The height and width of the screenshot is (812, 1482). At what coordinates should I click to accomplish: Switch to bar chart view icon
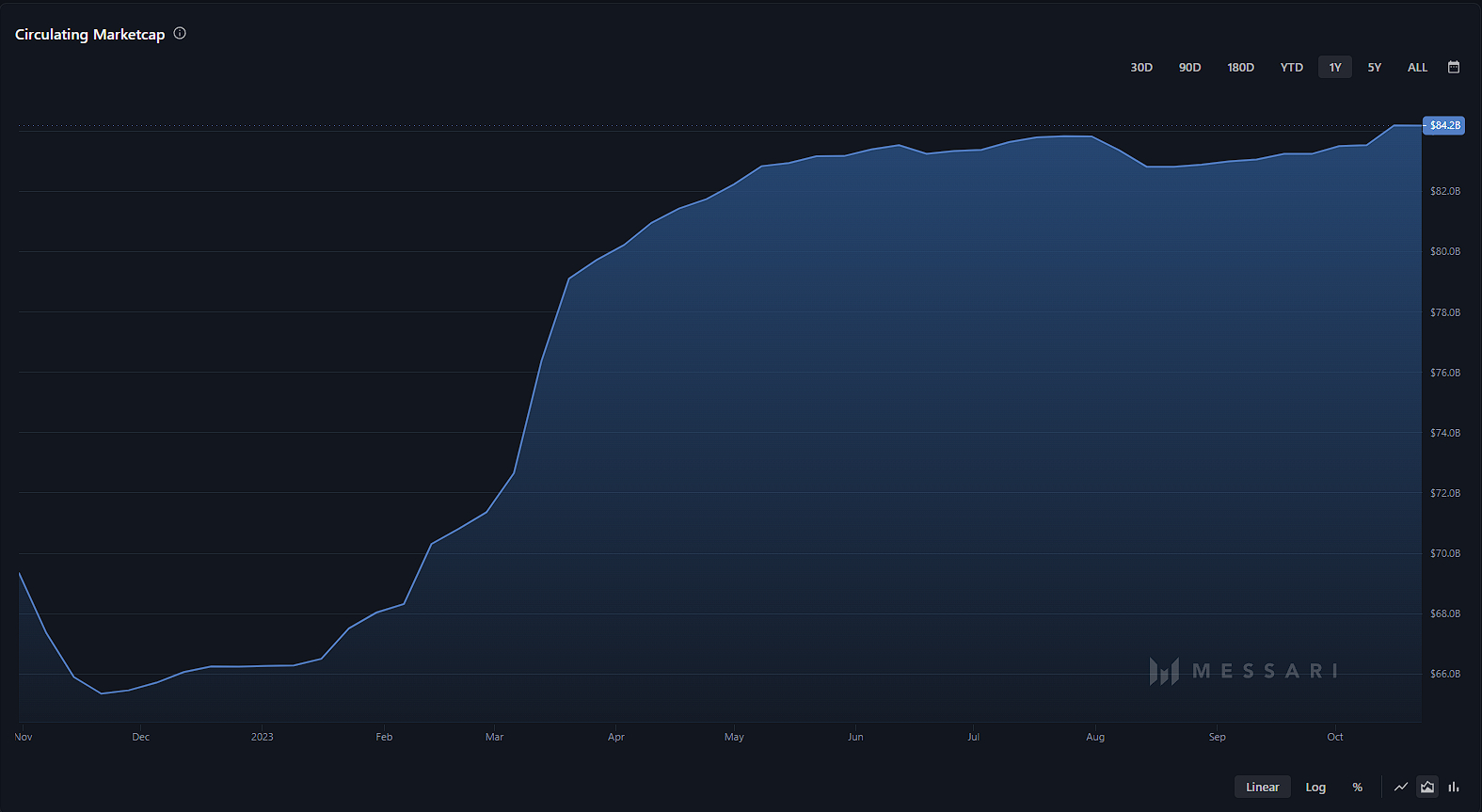[1454, 787]
